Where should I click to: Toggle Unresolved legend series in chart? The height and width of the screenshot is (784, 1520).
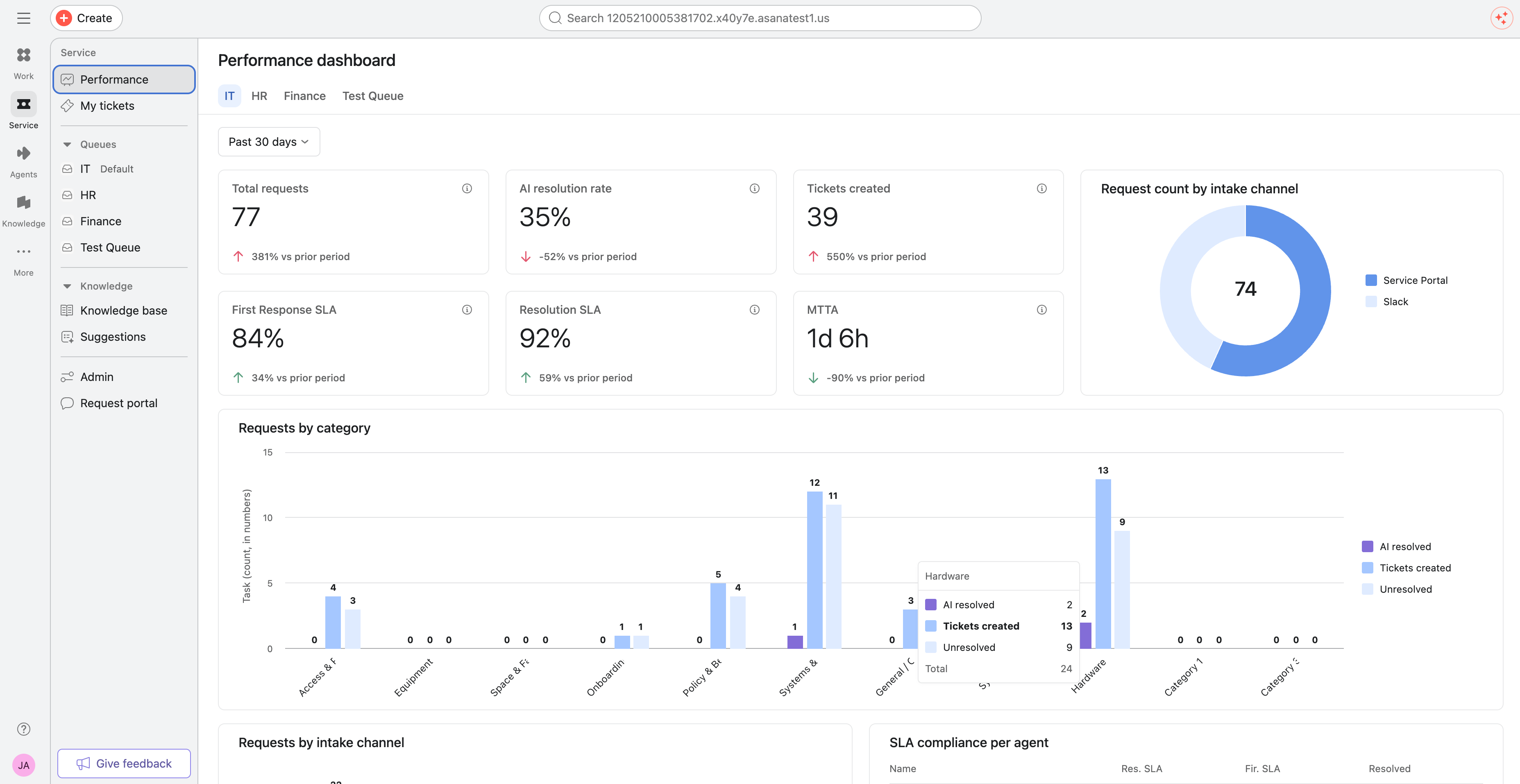[1396, 589]
